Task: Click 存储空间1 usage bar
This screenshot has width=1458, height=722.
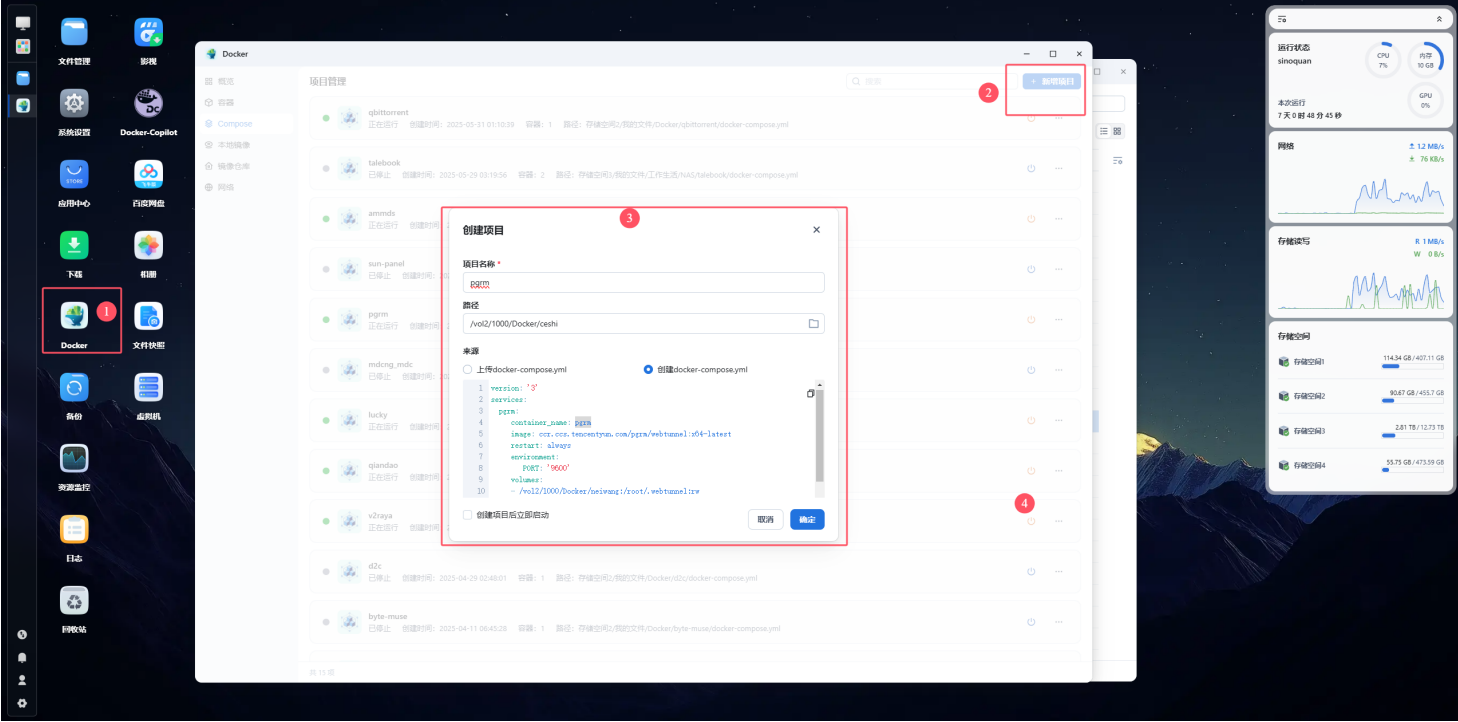Action: tap(1413, 366)
